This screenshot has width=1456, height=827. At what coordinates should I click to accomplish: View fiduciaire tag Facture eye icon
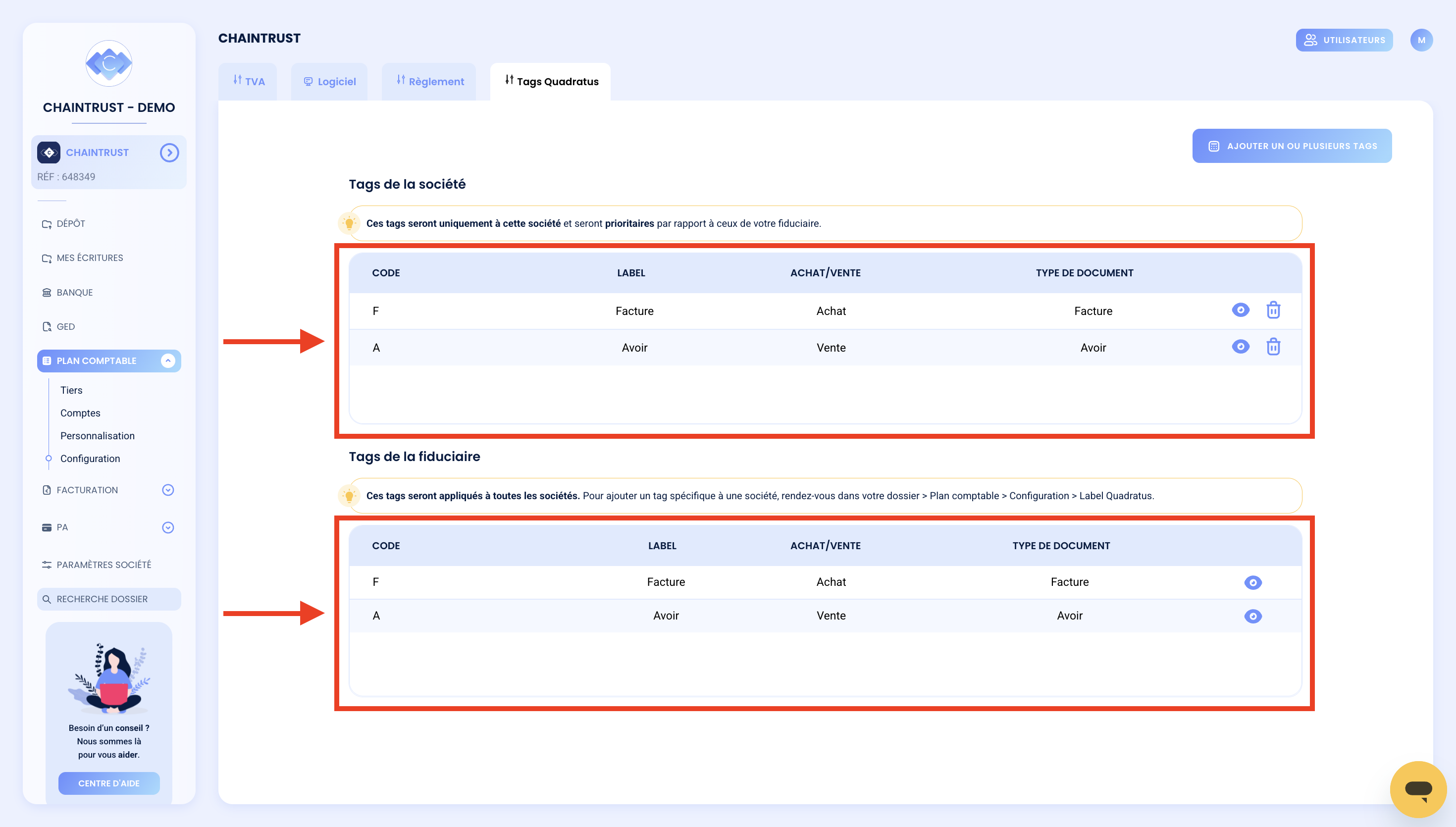pyautogui.click(x=1253, y=582)
